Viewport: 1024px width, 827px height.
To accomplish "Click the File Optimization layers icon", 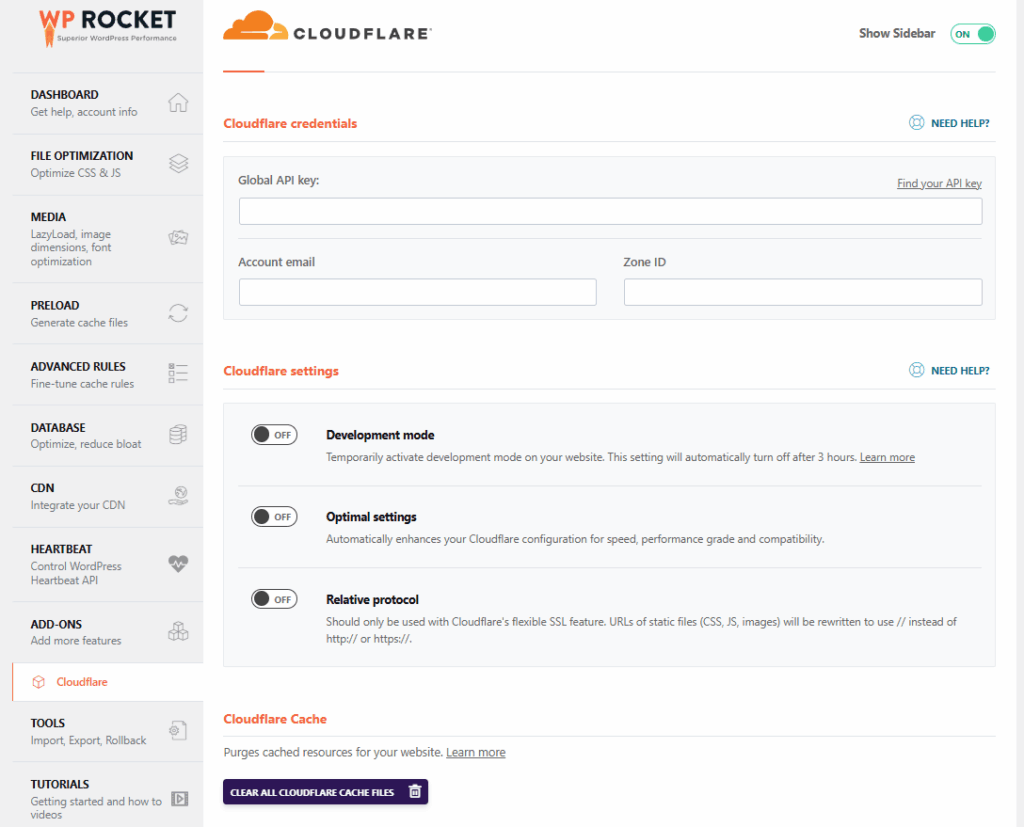I will [176, 163].
